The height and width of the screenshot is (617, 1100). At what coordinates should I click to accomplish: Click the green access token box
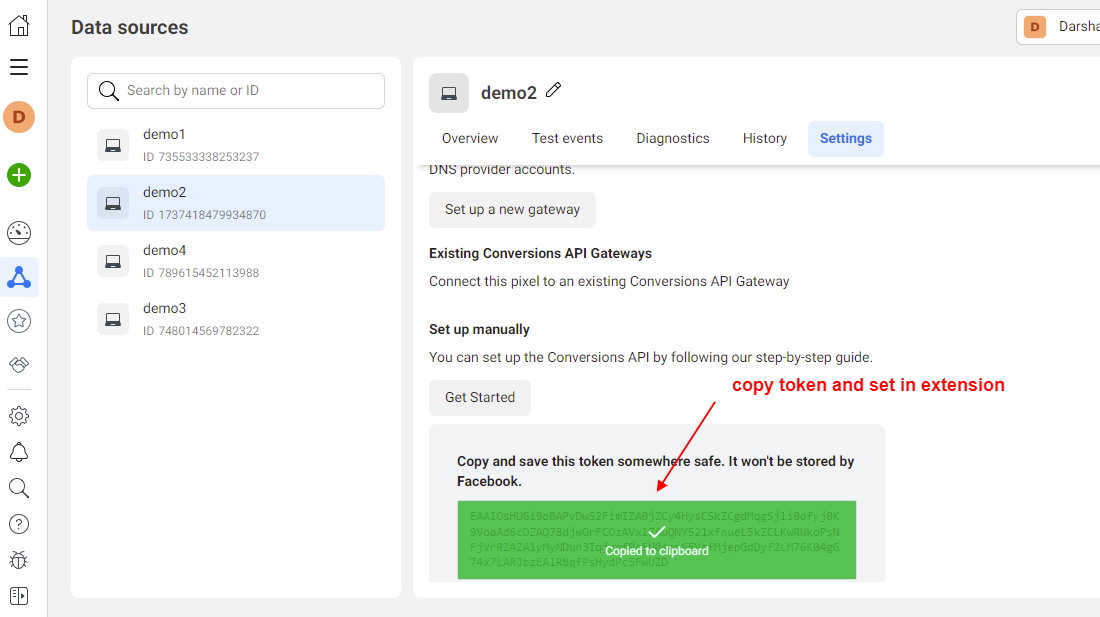click(656, 539)
